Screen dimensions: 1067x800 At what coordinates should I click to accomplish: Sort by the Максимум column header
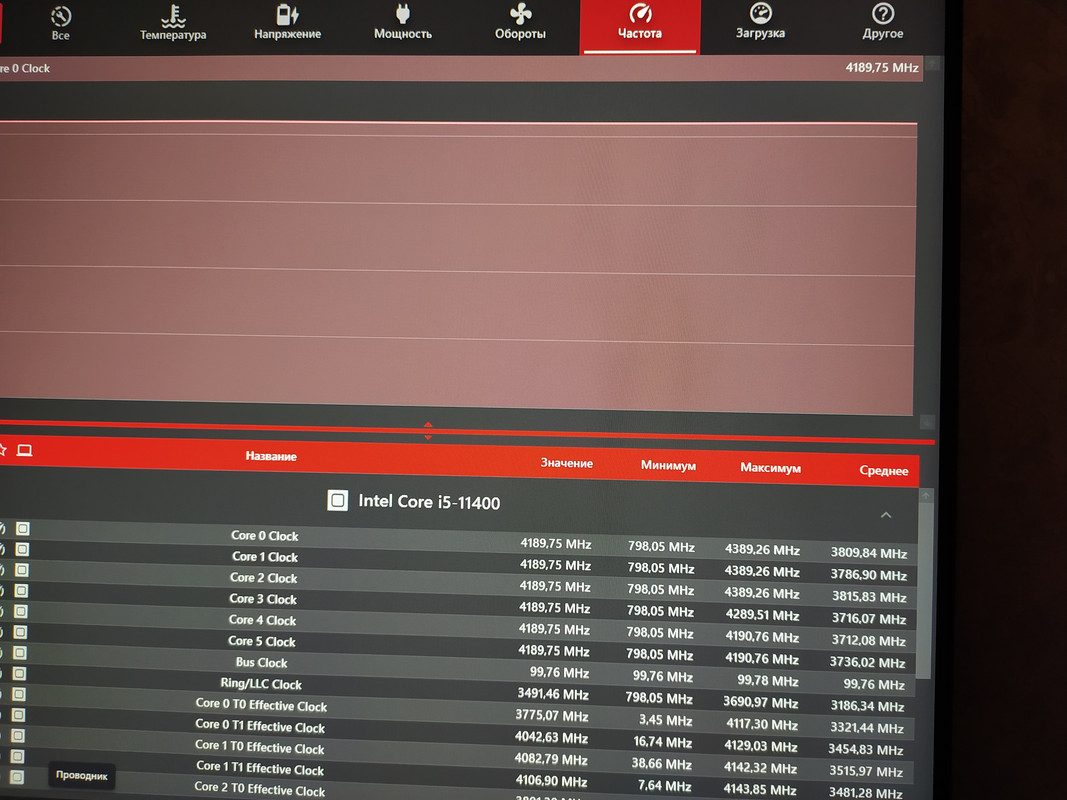pos(770,468)
